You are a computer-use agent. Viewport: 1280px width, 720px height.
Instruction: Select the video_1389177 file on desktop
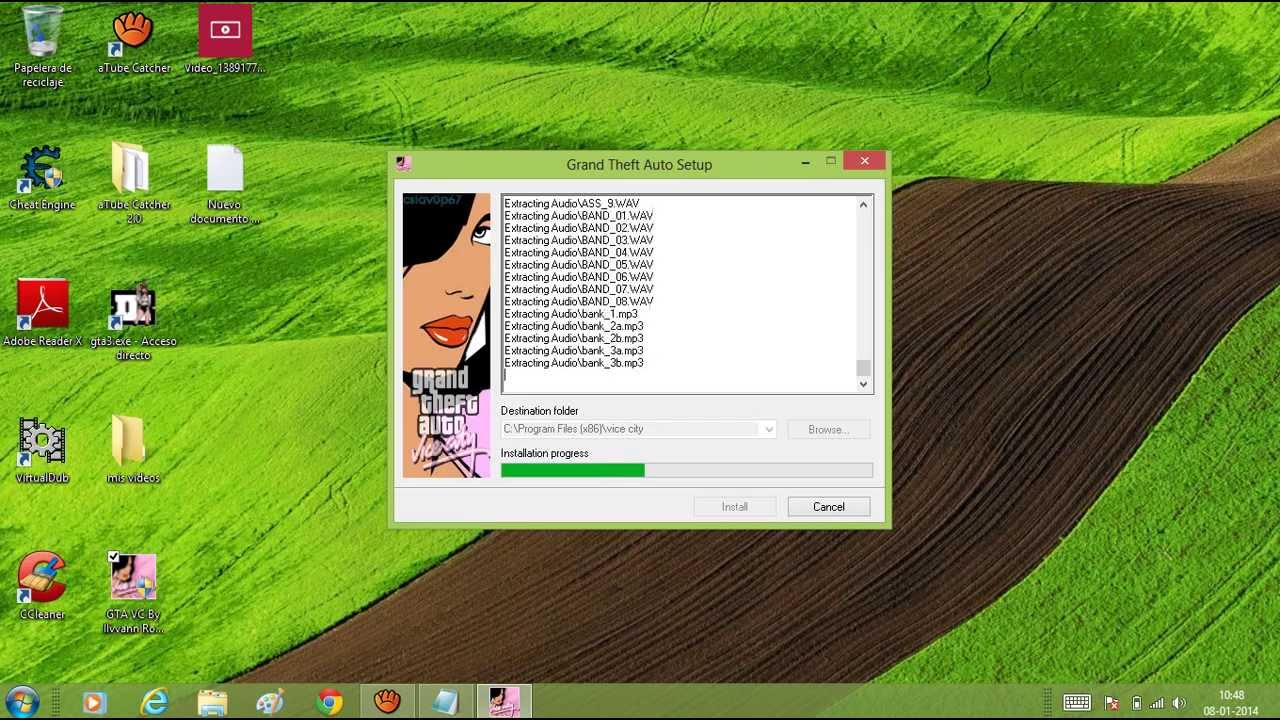click(x=225, y=41)
